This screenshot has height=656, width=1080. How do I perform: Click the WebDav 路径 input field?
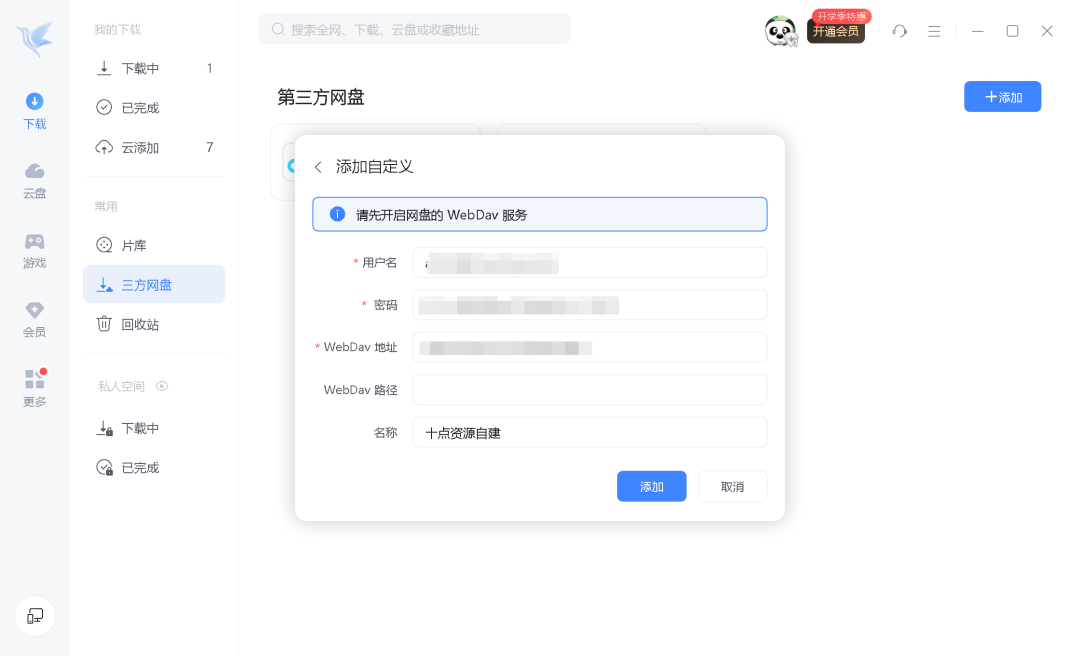tap(590, 390)
